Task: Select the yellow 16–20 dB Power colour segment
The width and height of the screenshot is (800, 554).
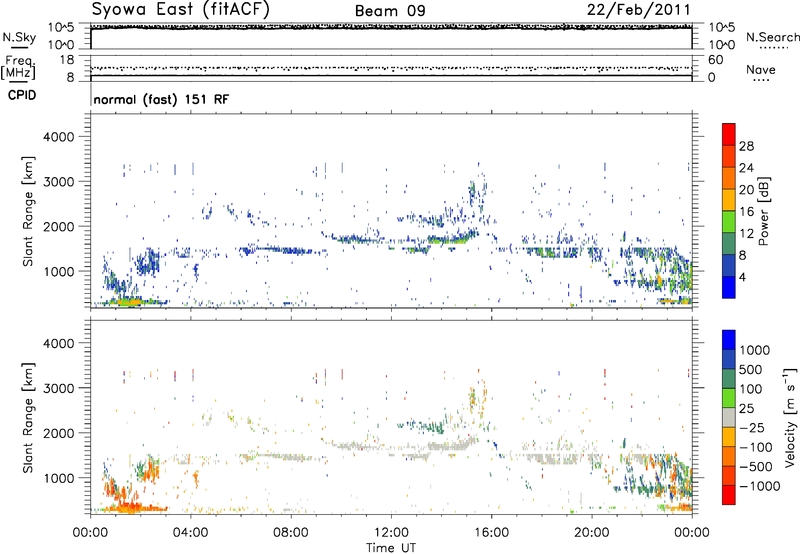Action: click(729, 200)
